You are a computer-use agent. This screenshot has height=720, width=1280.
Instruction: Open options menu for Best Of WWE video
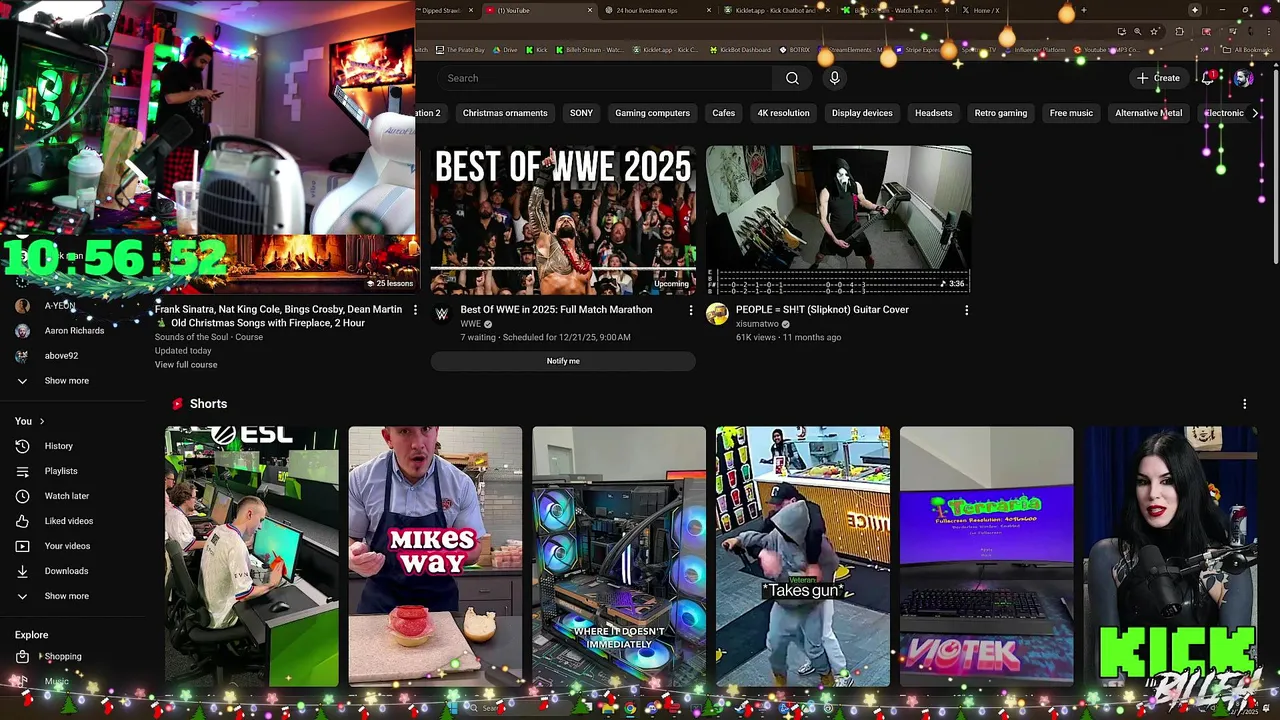click(x=690, y=310)
